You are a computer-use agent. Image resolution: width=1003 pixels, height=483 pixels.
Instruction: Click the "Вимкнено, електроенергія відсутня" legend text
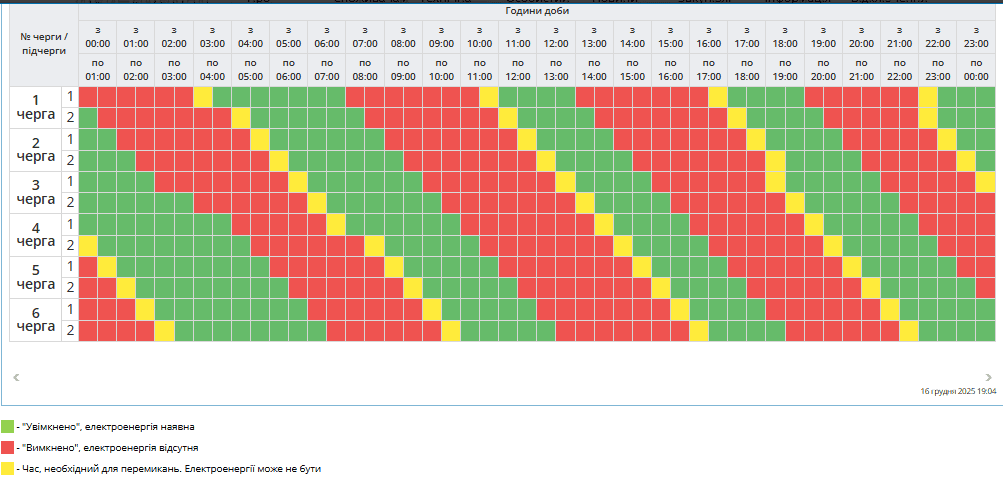[x=109, y=447]
